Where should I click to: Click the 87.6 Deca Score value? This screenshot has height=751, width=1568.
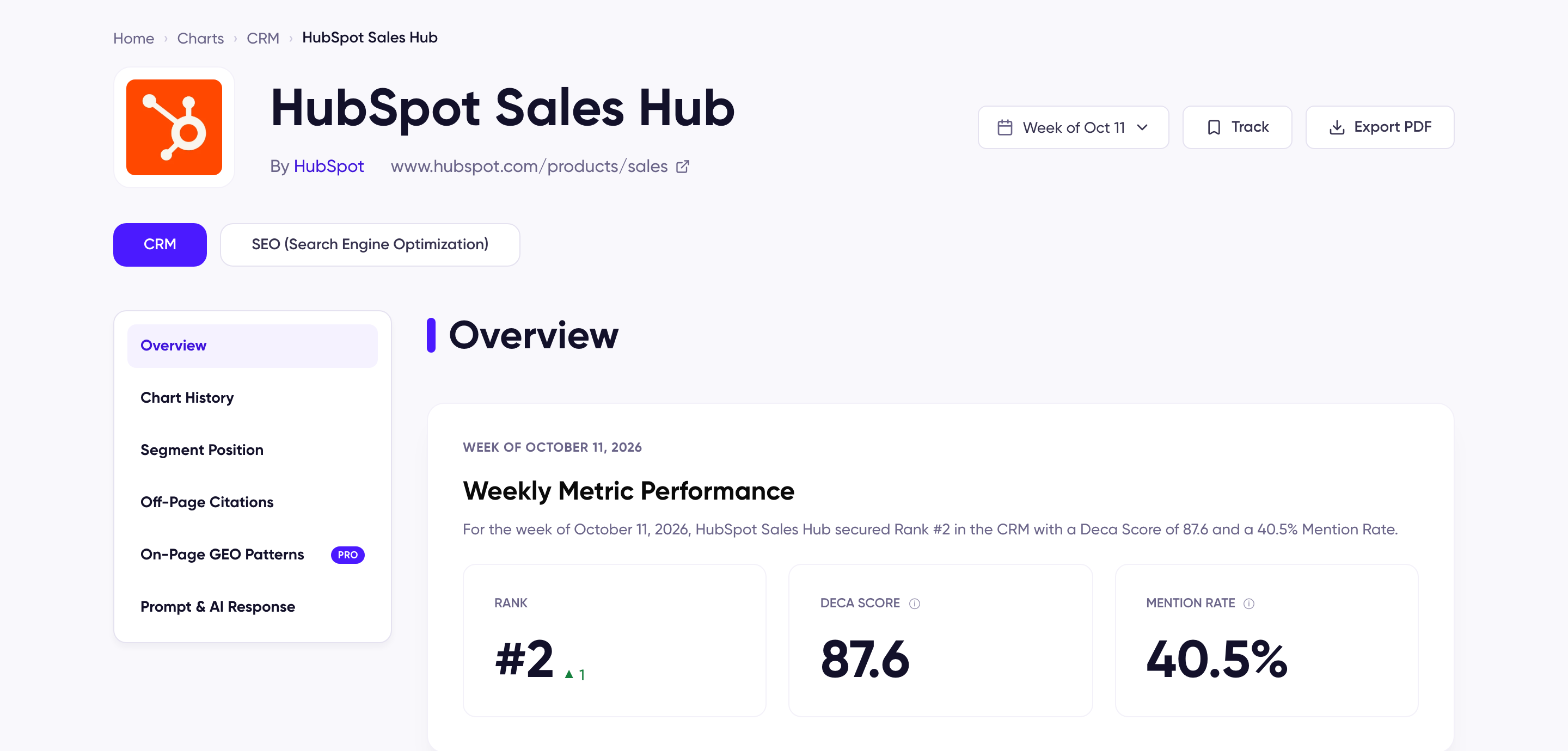[x=865, y=659]
